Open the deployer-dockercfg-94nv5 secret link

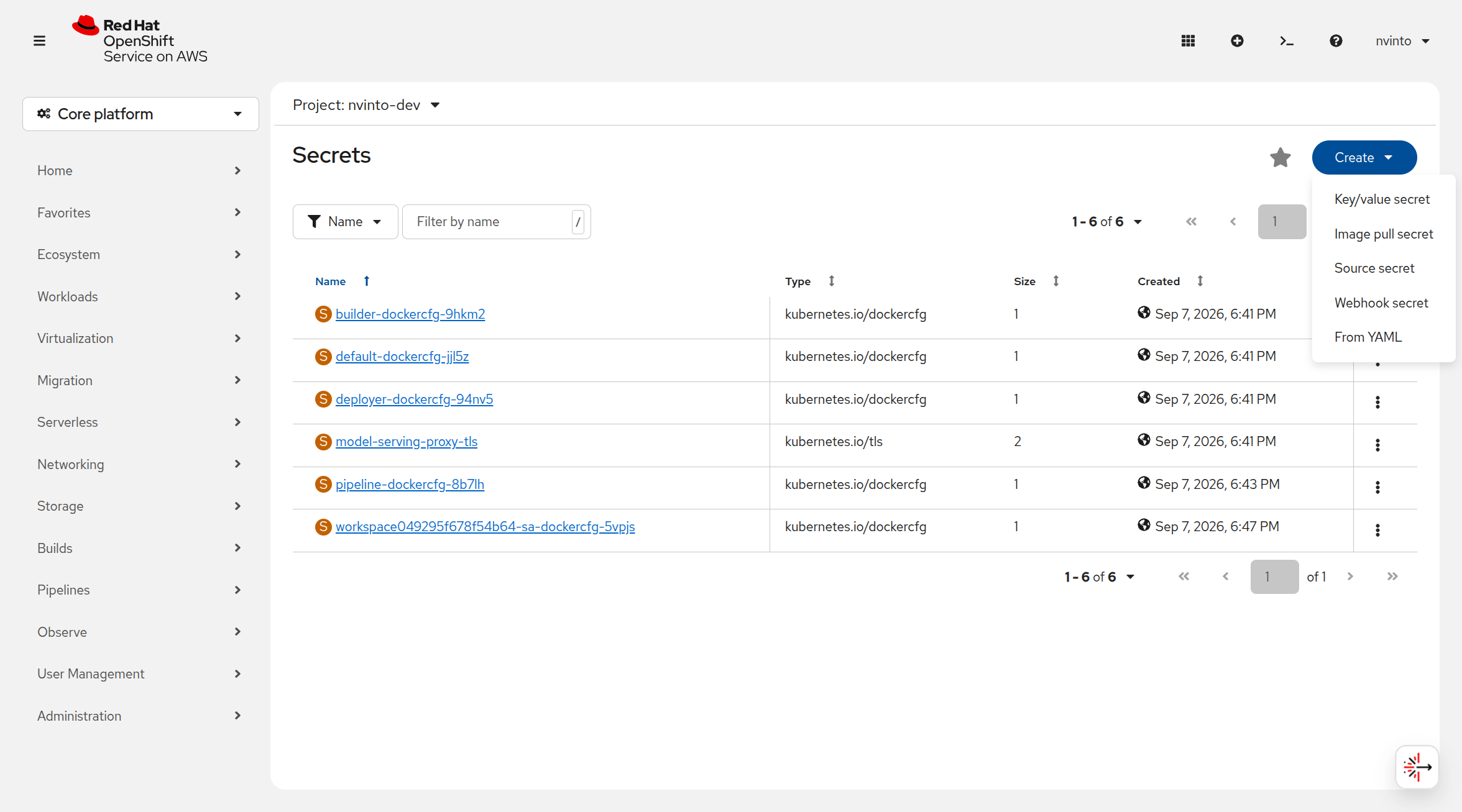[x=414, y=399]
